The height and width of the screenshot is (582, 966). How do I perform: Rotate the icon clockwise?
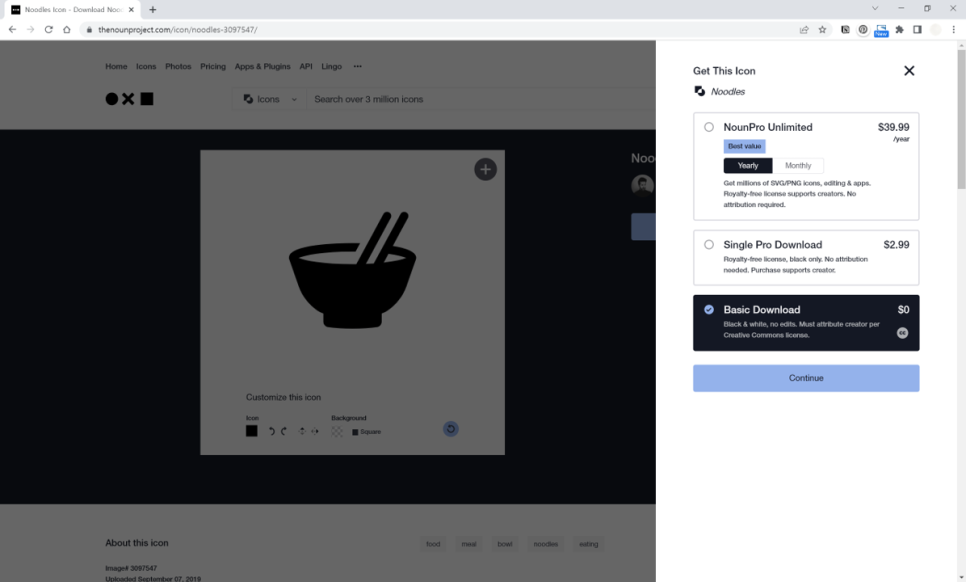284,431
